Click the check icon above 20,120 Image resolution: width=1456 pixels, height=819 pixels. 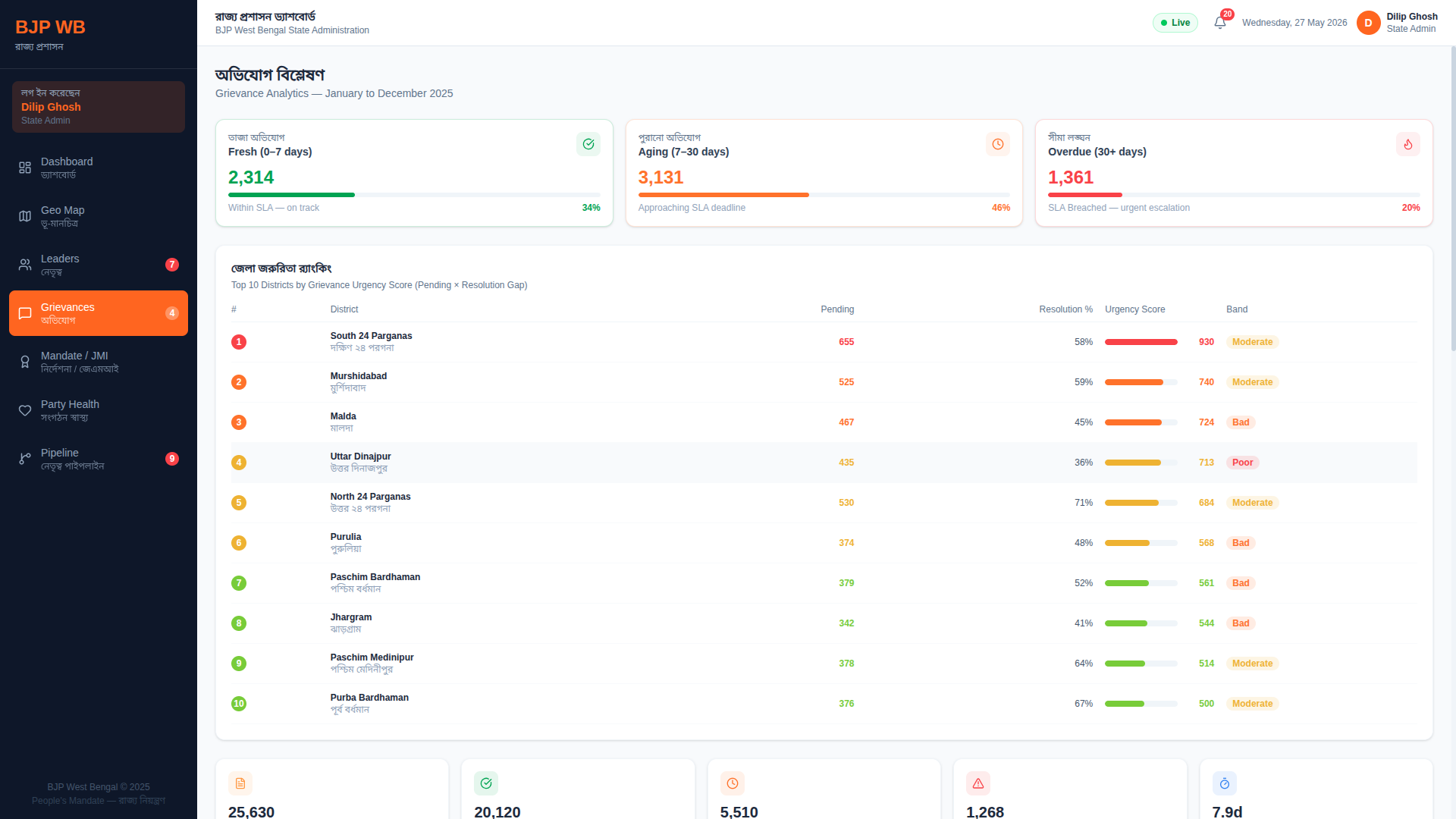coord(486,783)
